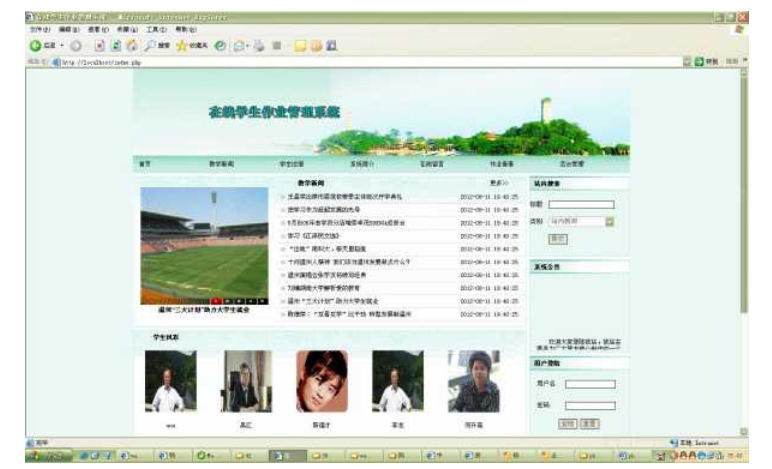Viewport: 772px width, 469px height.
Task: Click the stadium slideshow image
Action: pyautogui.click(x=204, y=246)
